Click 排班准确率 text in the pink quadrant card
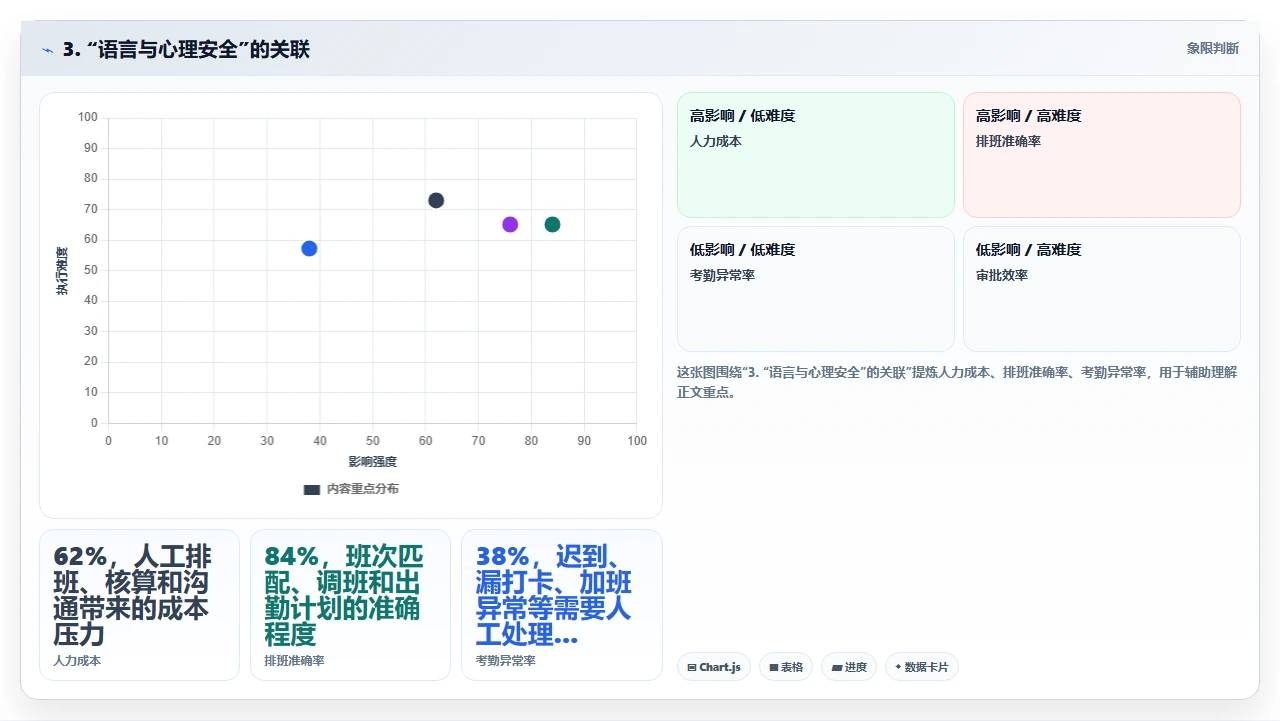The width and height of the screenshot is (1280, 721). click(x=1008, y=141)
